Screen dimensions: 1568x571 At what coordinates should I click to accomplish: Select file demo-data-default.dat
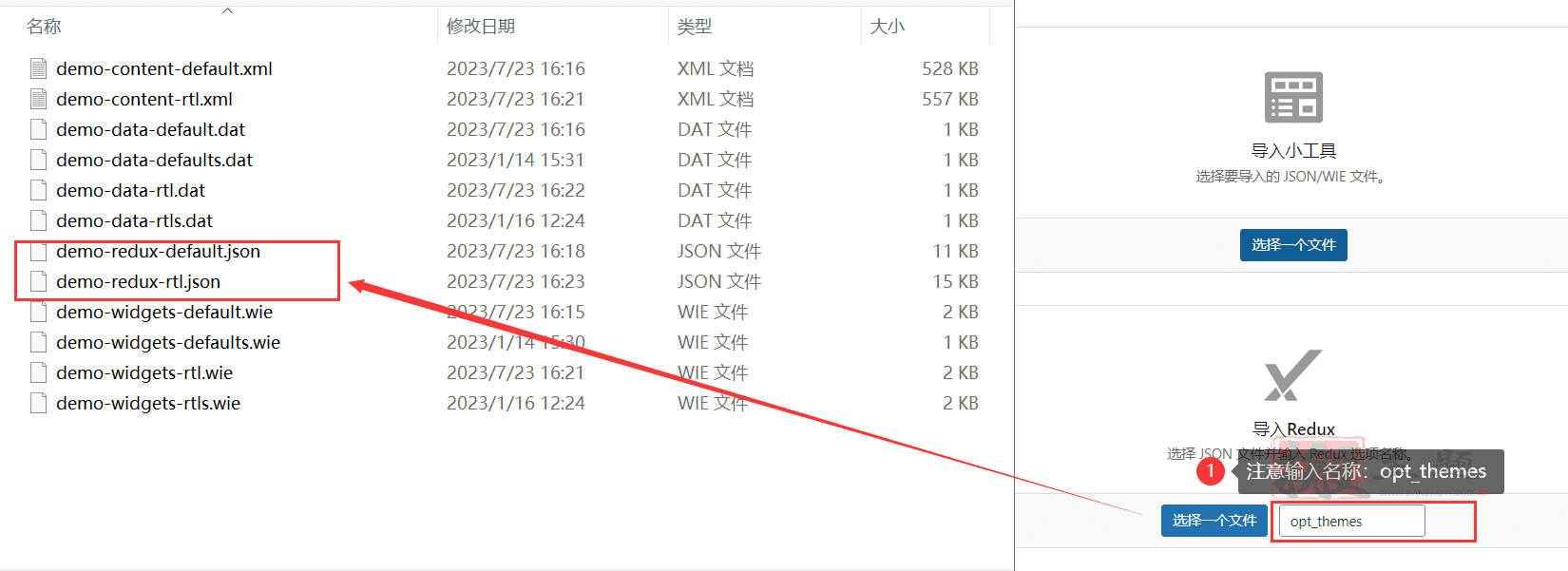[150, 129]
